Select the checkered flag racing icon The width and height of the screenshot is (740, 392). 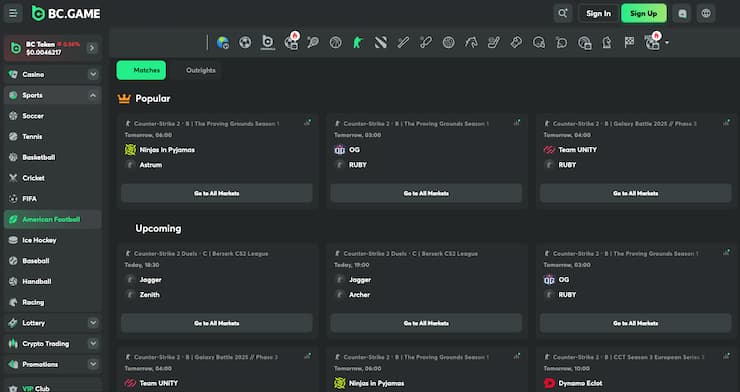point(629,42)
